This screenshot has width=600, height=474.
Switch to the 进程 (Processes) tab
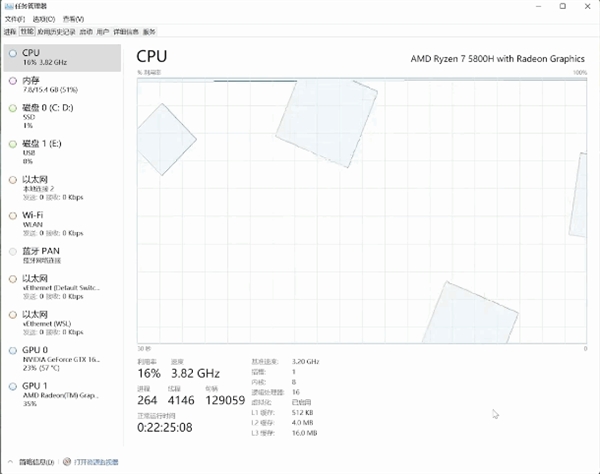(10, 32)
